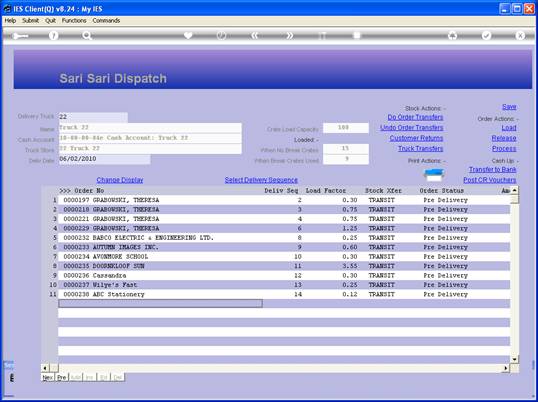Click the checkmark confirm icon in toolbar
This screenshot has width=538, height=402.
point(486,35)
